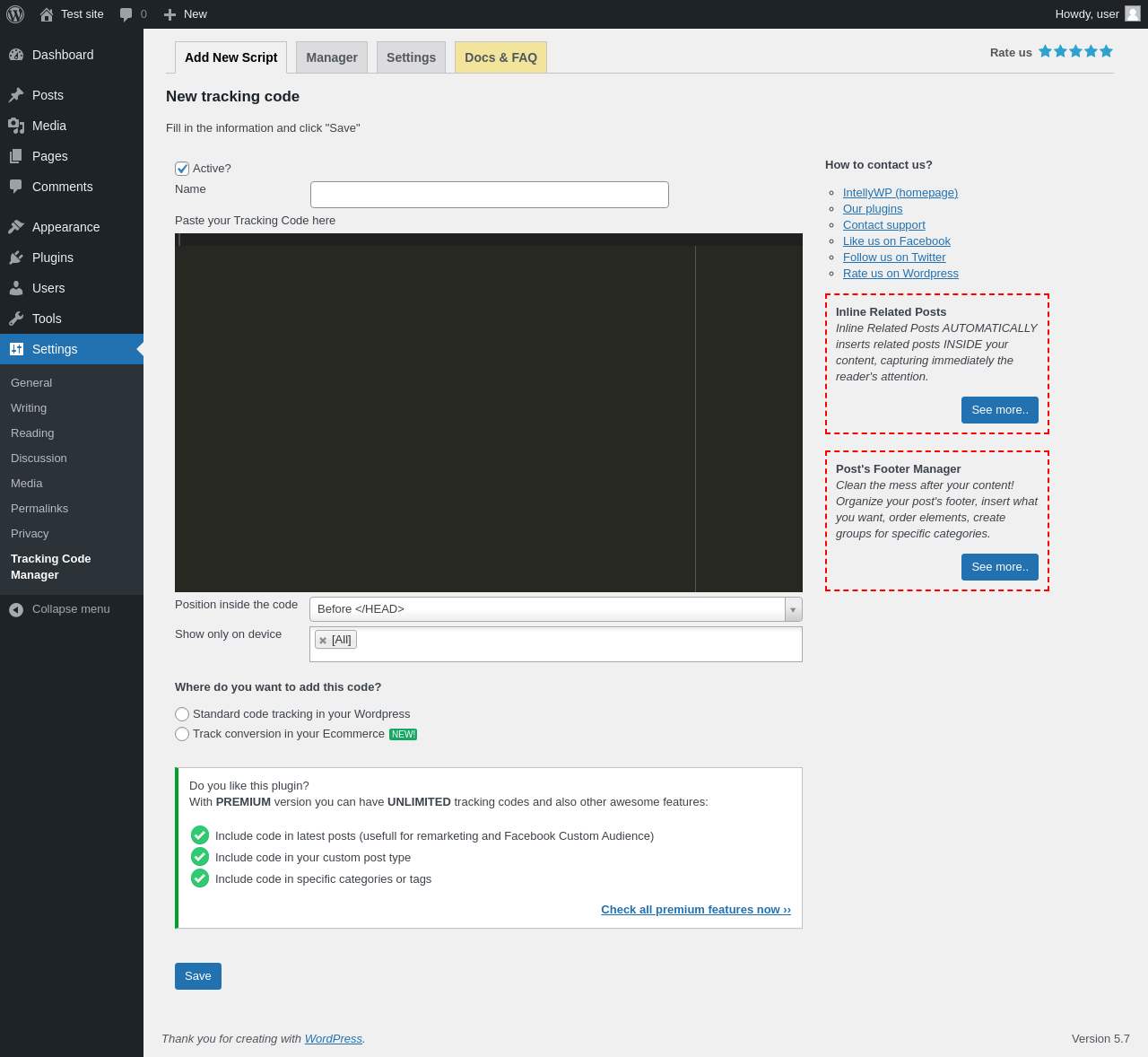
Task: Click the Appearance paintbrush icon
Action: (16, 227)
